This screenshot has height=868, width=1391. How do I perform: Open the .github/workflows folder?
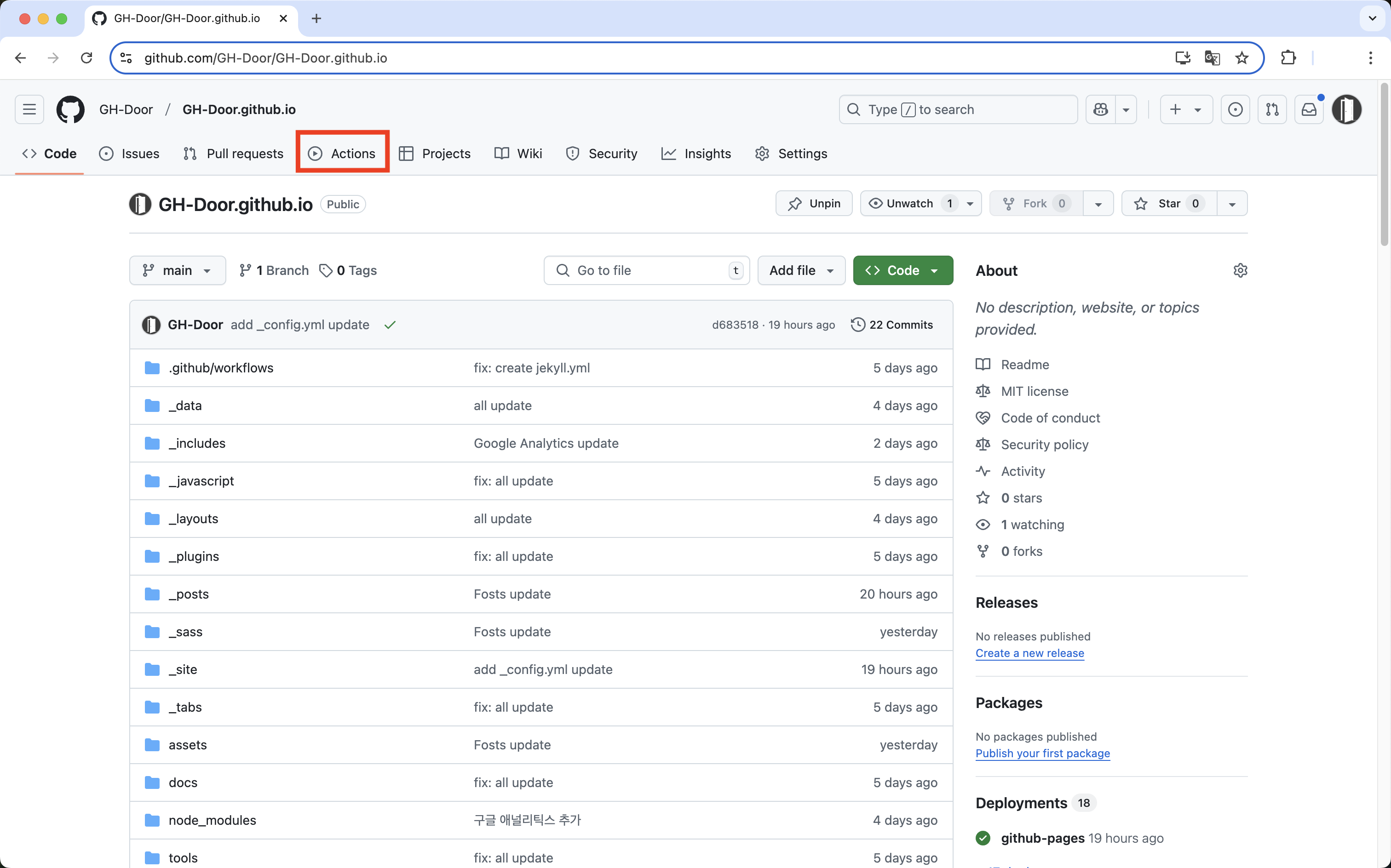pyautogui.click(x=221, y=368)
